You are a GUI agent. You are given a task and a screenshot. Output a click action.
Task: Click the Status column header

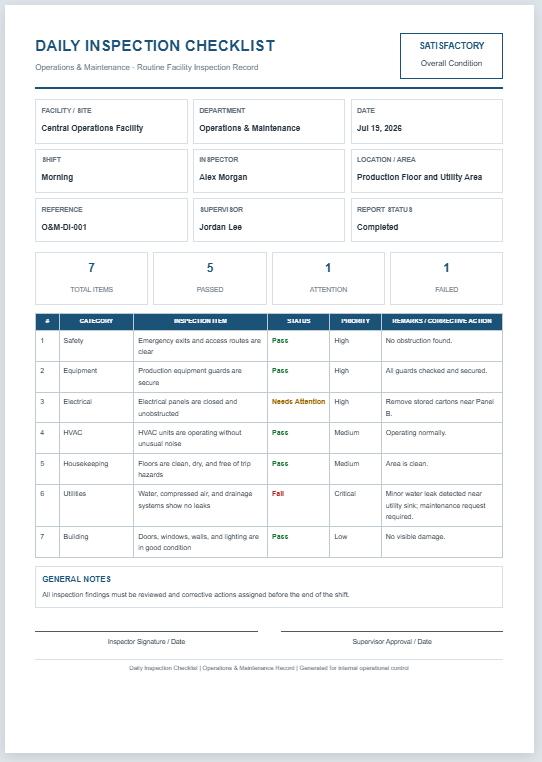coord(298,321)
